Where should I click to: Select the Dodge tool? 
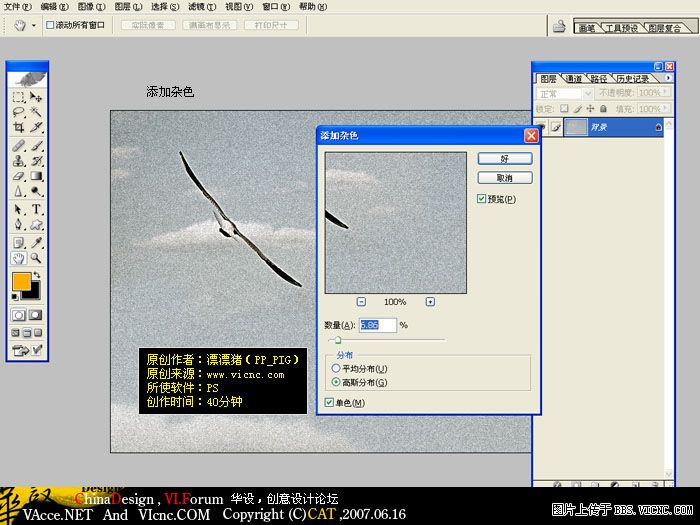click(x=36, y=192)
